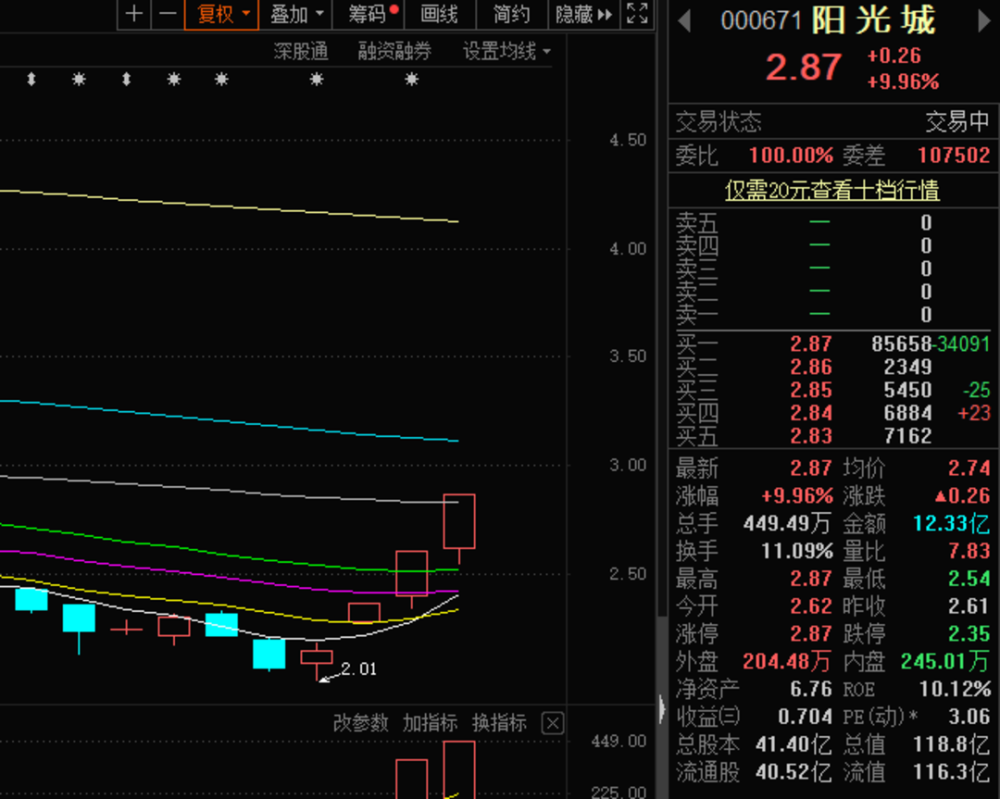This screenshot has height=799, width=1000.
Task: Open the 融资融券 tab
Action: [395, 51]
